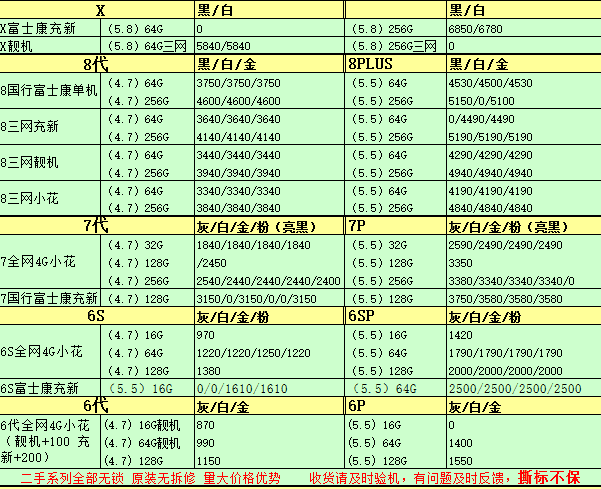Select the price 4600/4600/4600
This screenshot has height=489, width=601.
238,101
